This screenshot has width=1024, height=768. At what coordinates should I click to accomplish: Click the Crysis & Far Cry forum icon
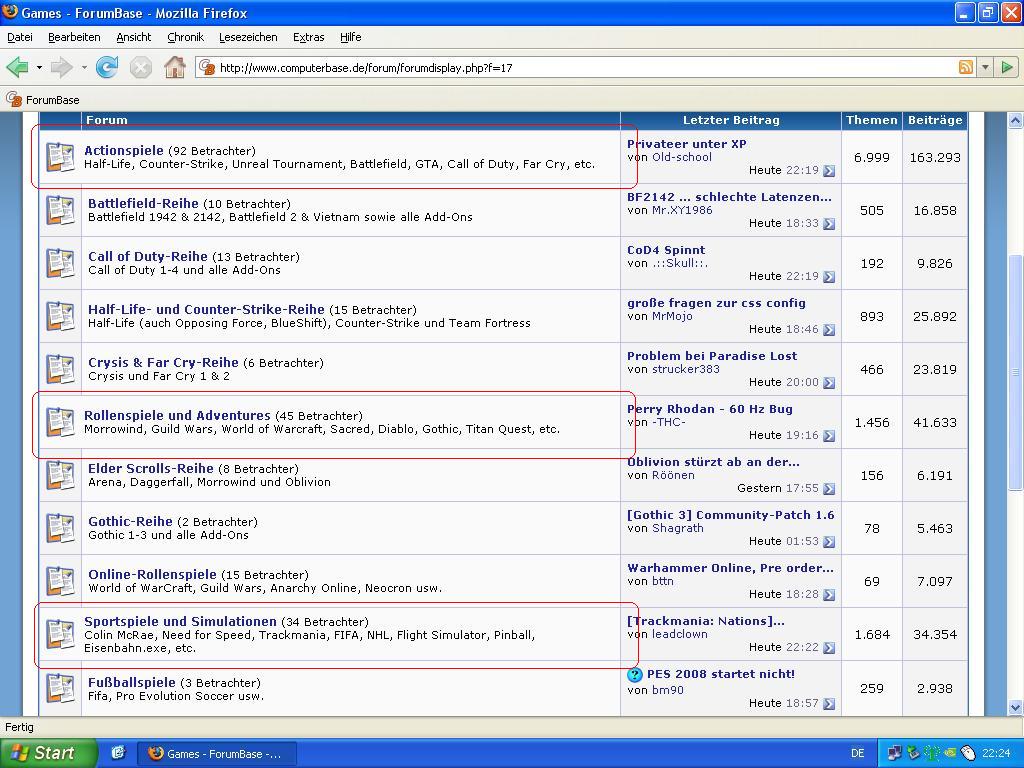[x=60, y=369]
